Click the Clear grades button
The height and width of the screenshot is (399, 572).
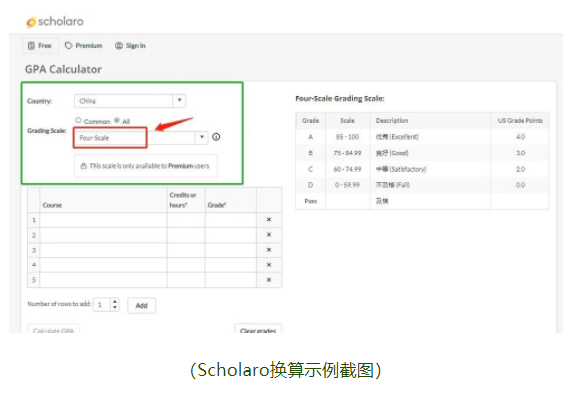pyautogui.click(x=258, y=330)
